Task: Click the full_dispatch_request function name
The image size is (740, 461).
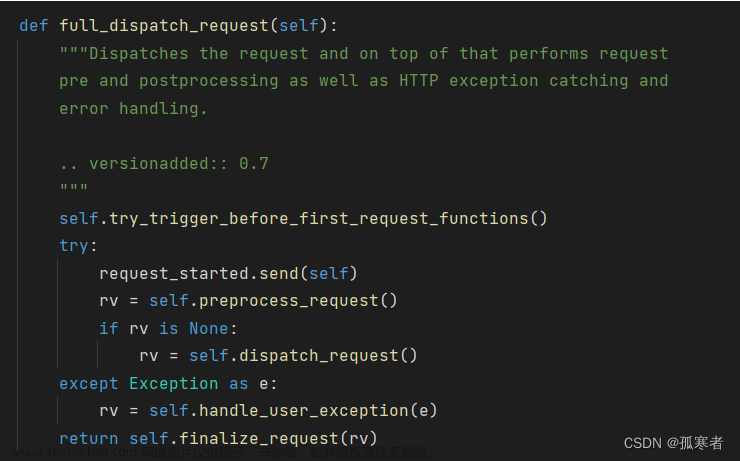Action: point(164,25)
